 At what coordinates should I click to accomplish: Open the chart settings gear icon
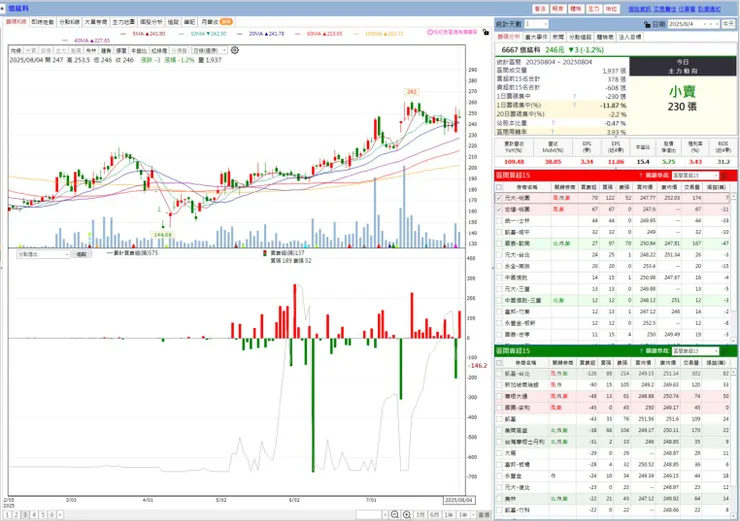coord(235,50)
